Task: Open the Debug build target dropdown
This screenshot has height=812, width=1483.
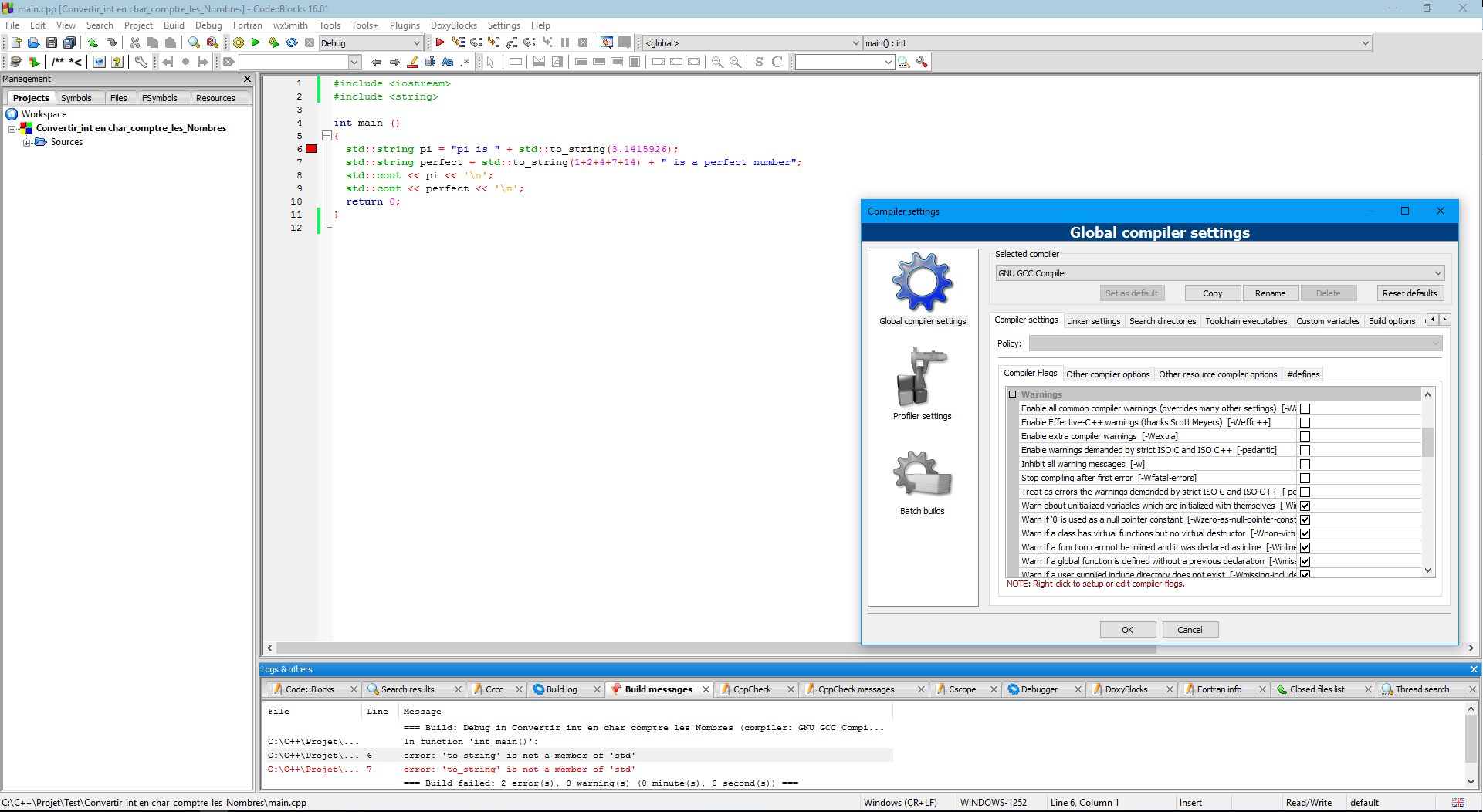Action: click(x=371, y=43)
